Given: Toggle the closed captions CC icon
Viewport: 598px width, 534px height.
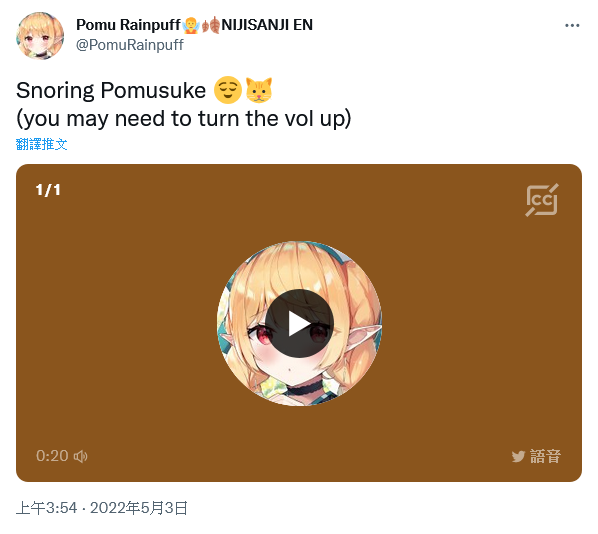Looking at the screenshot, I should [542, 200].
